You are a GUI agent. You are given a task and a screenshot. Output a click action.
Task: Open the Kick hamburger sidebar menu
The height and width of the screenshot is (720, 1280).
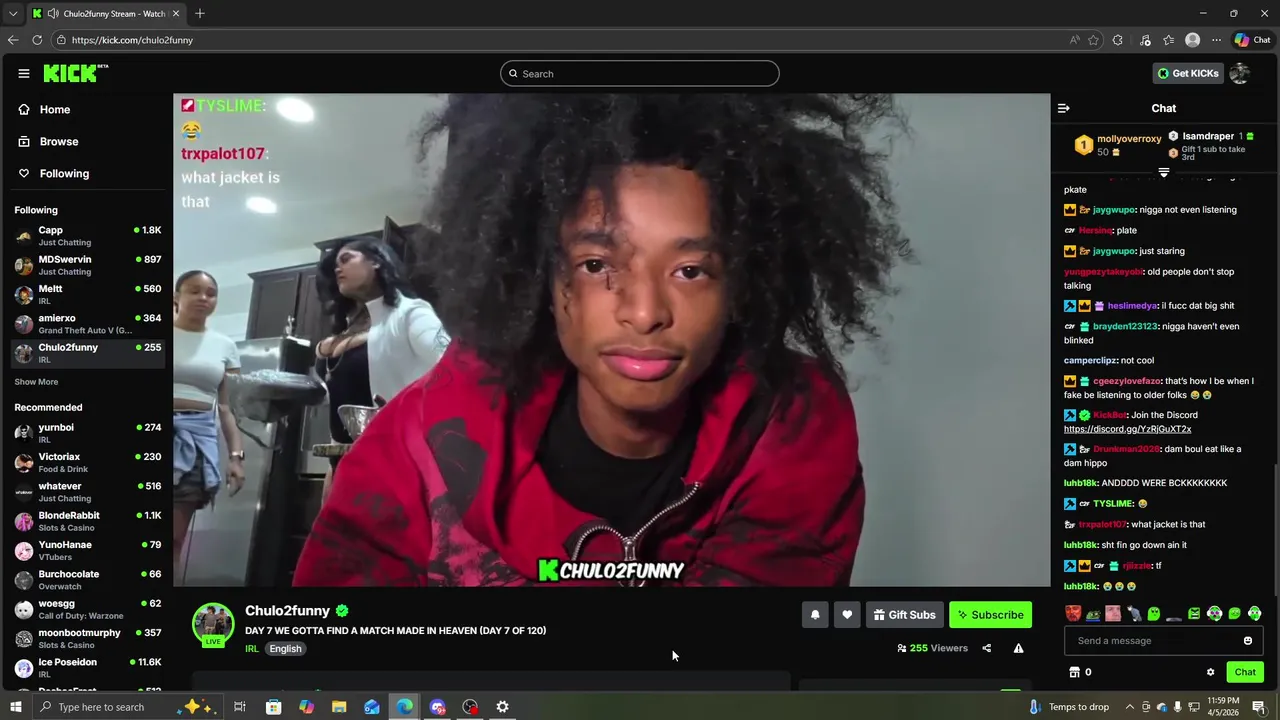tap(23, 73)
